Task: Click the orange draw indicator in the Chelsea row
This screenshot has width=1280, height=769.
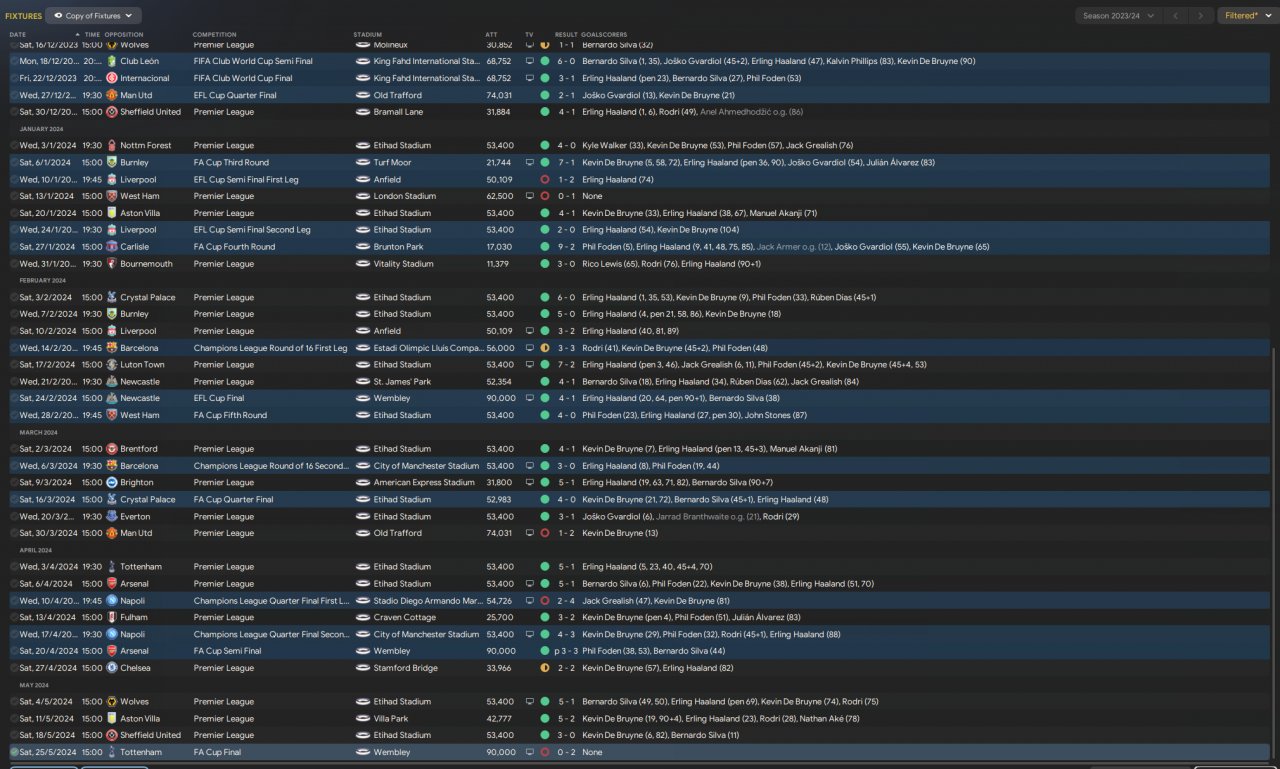Action: click(x=545, y=668)
